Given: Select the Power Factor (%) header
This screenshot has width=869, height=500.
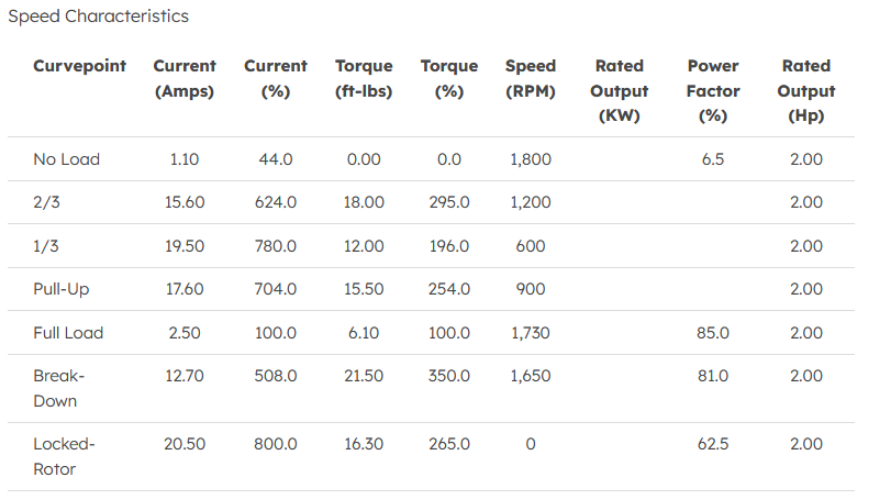Looking at the screenshot, I should click(713, 90).
